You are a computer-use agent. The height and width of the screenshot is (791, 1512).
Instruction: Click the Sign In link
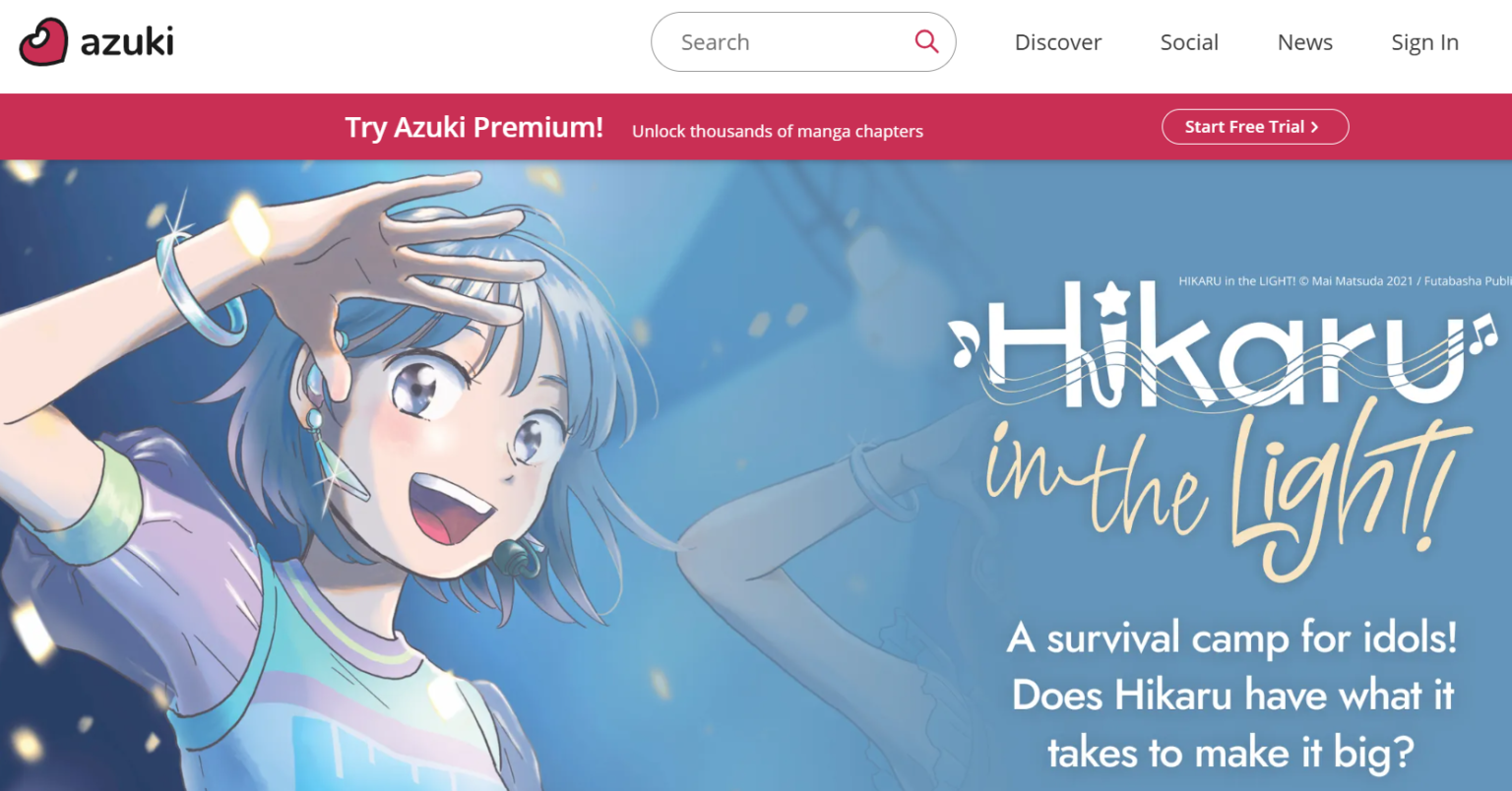coord(1424,42)
